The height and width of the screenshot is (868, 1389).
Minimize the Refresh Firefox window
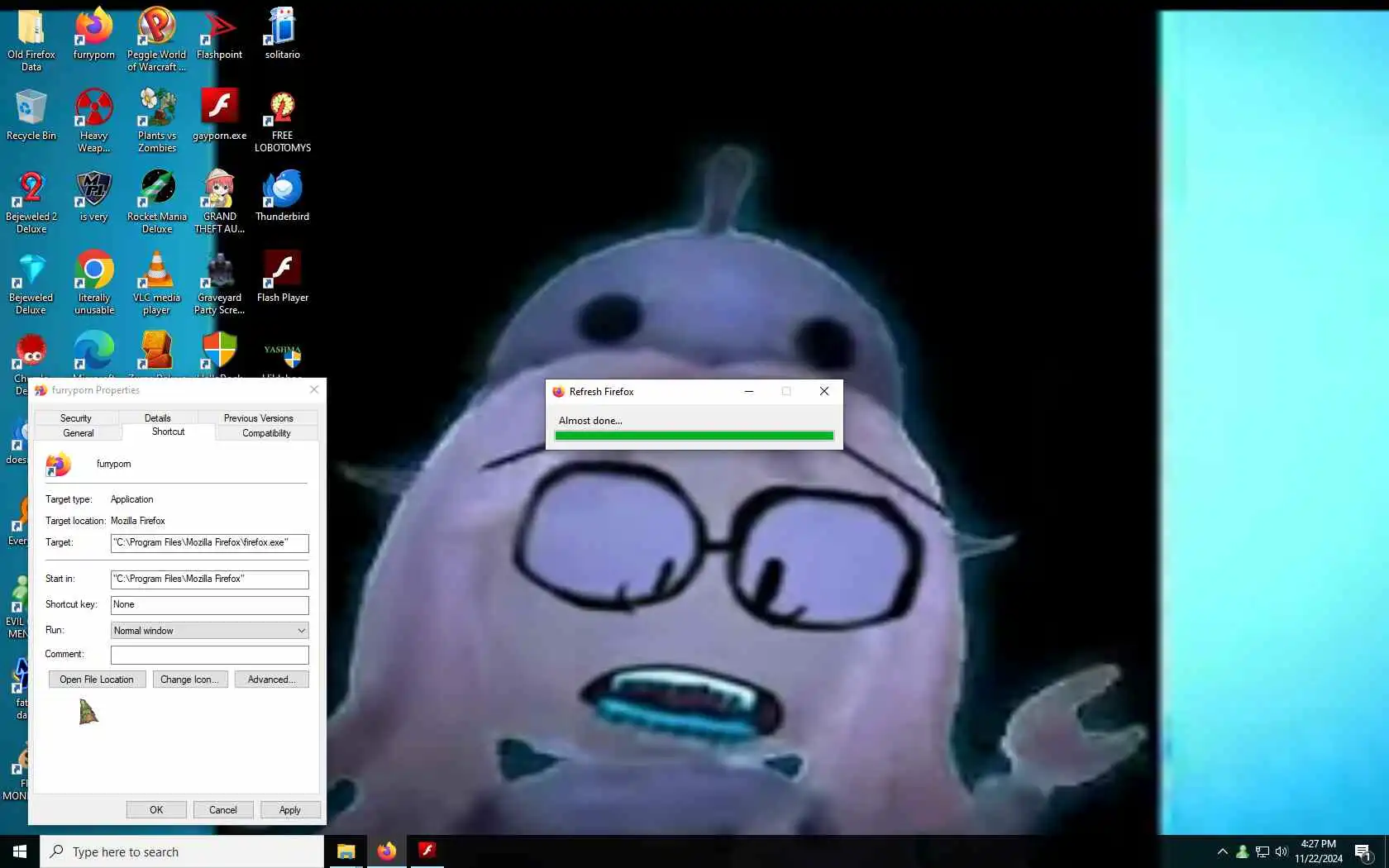coord(749,392)
